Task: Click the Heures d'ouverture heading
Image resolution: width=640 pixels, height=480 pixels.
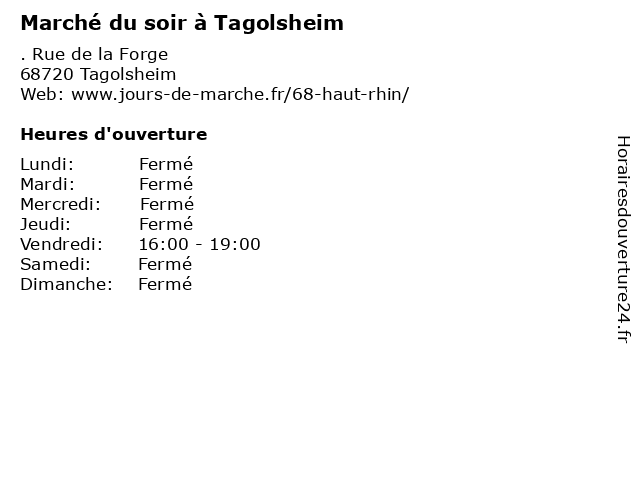Action: pos(114,134)
